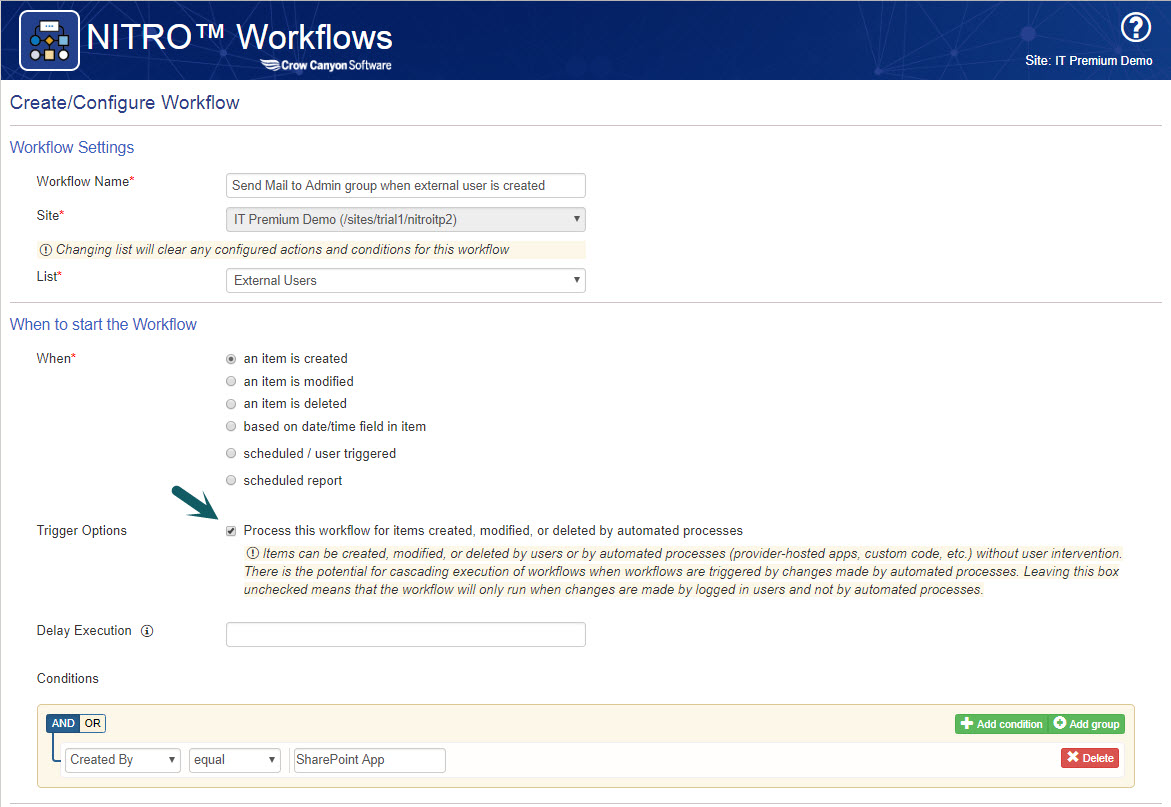Click the 'Create/Configure Workflow' title

[125, 102]
